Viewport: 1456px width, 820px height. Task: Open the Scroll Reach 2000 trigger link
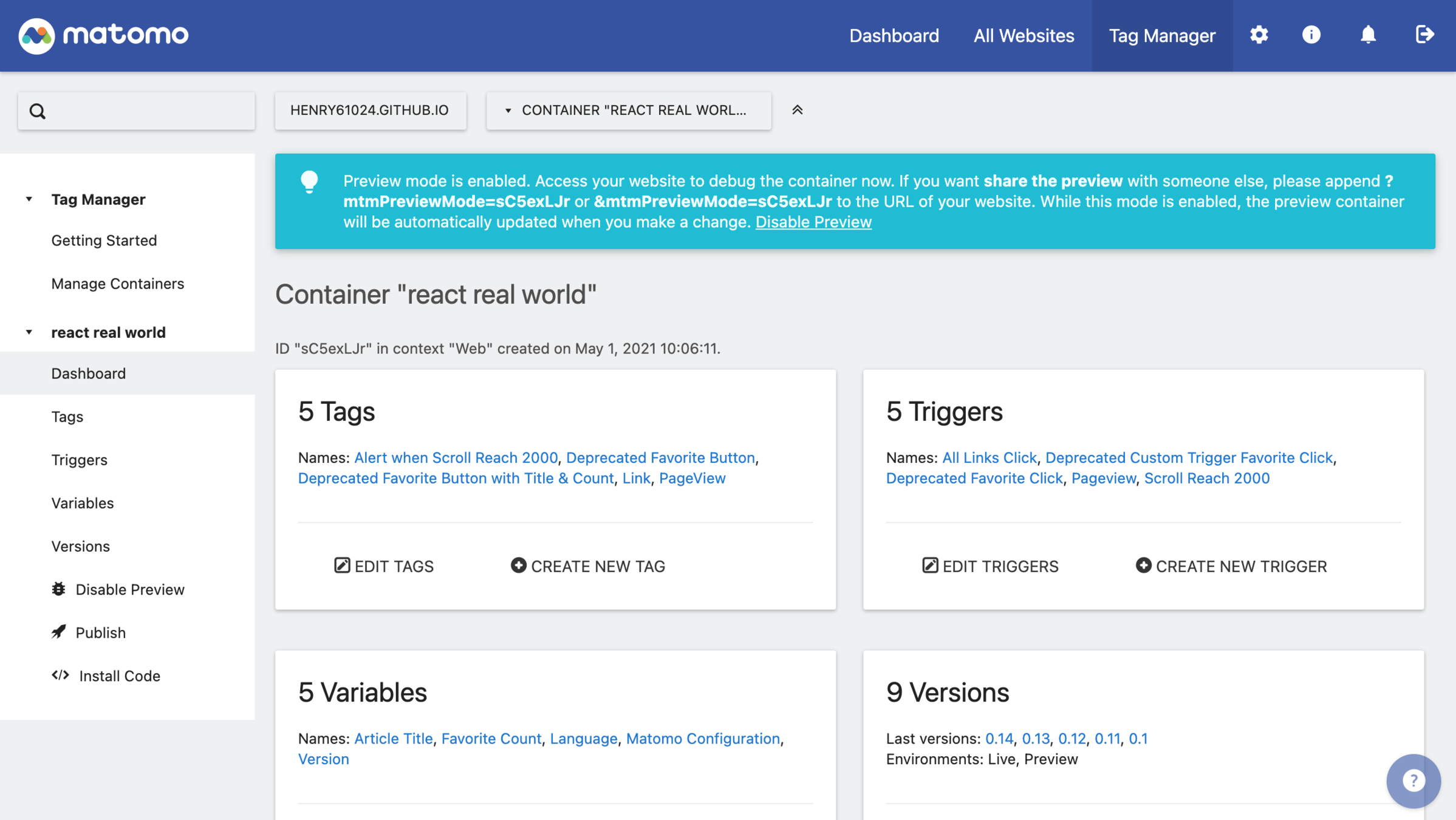coord(1206,478)
